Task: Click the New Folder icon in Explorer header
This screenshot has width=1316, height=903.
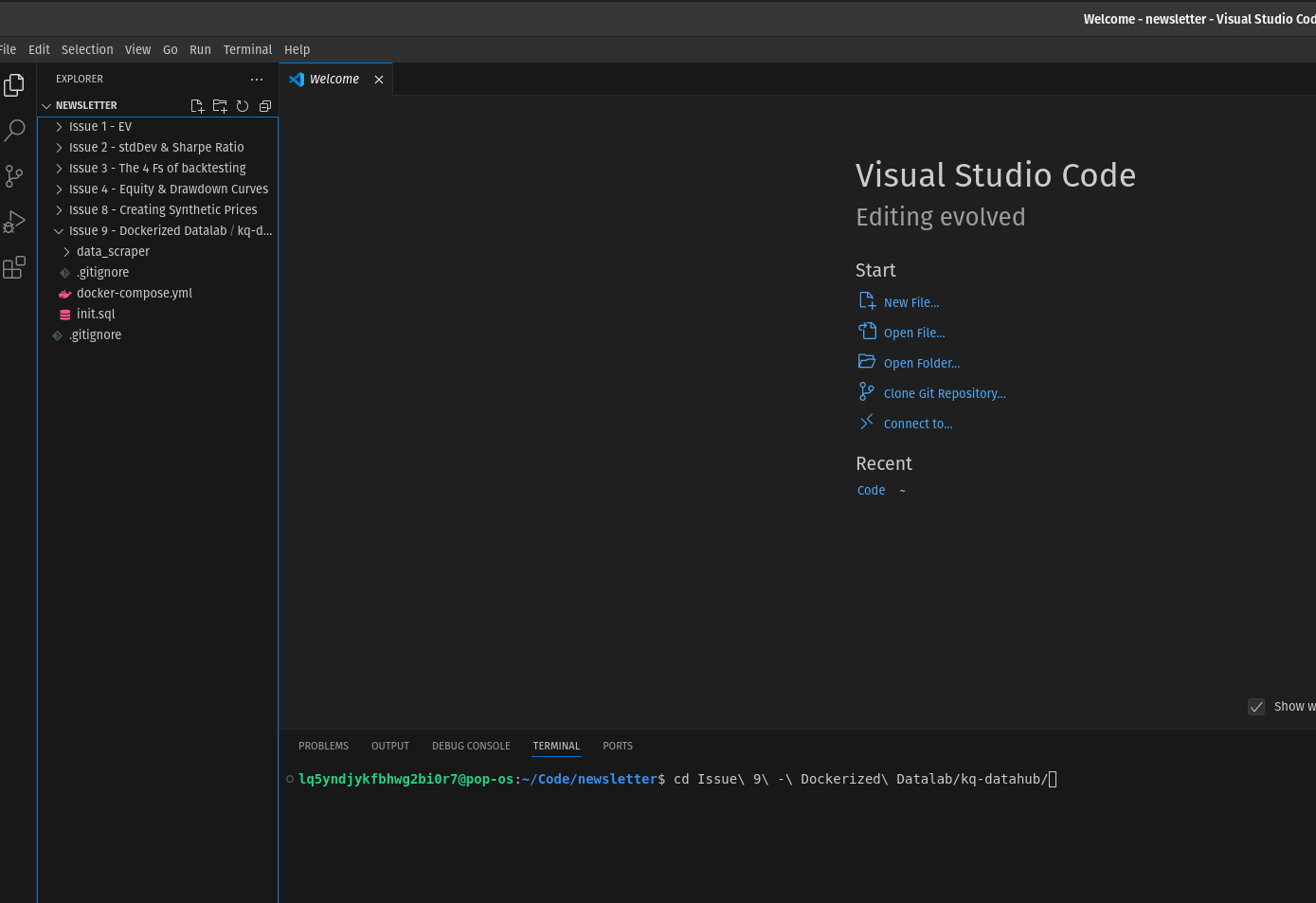Action: [220, 106]
